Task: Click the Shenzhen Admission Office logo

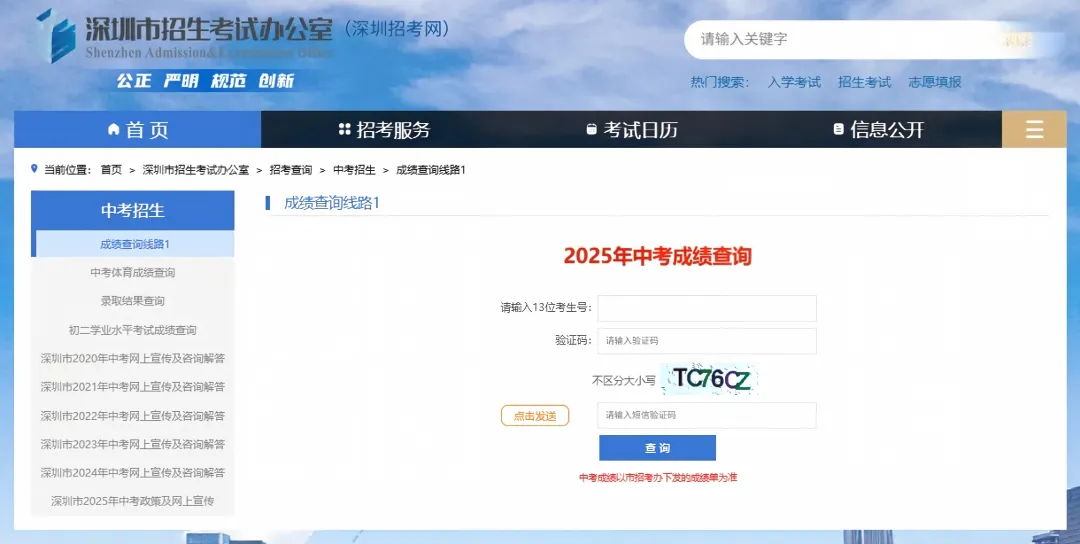Action: 185,36
